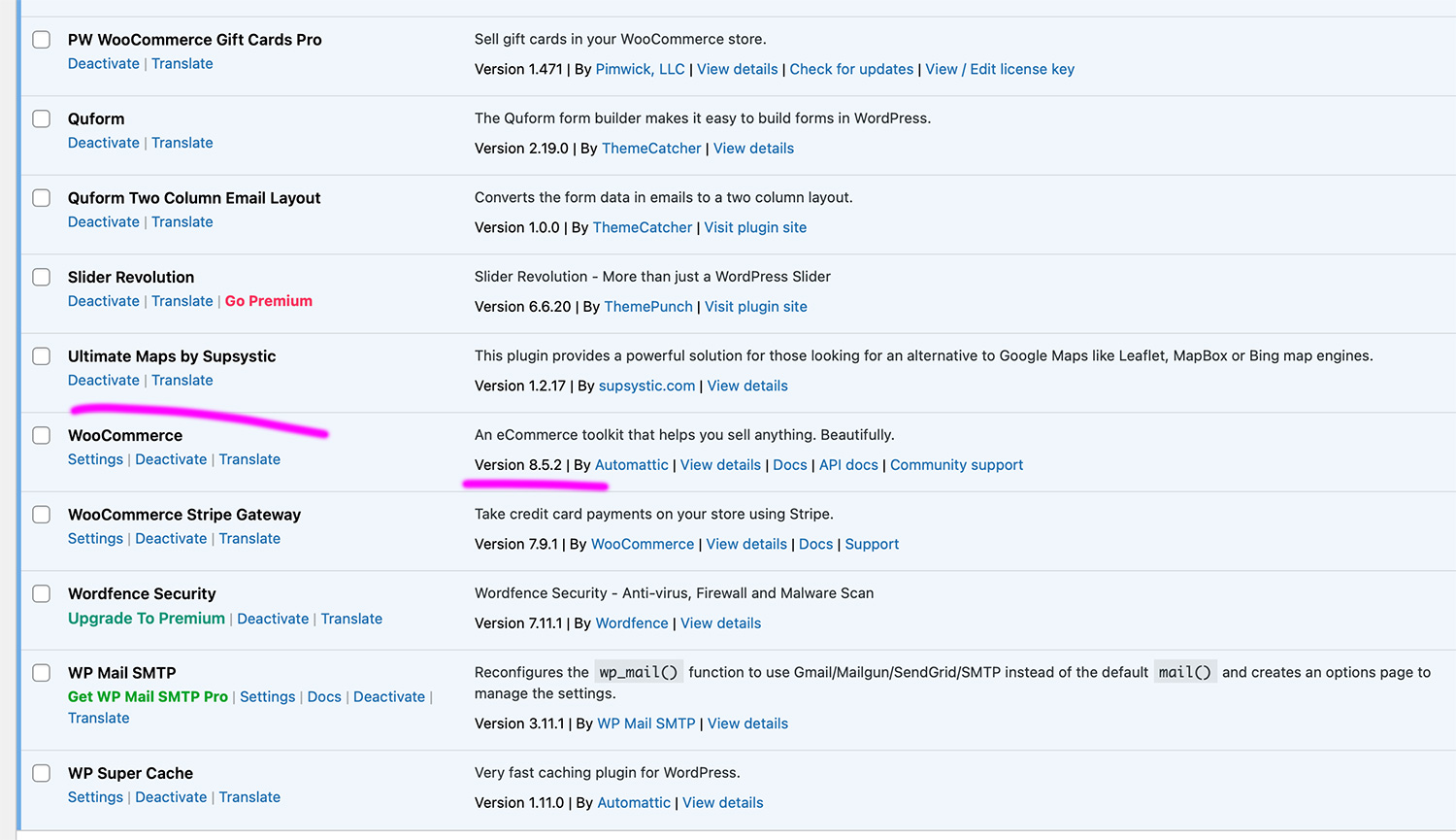The image size is (1456, 840).
Task: Click Get WP Mail SMTP Pro
Action: pos(148,696)
